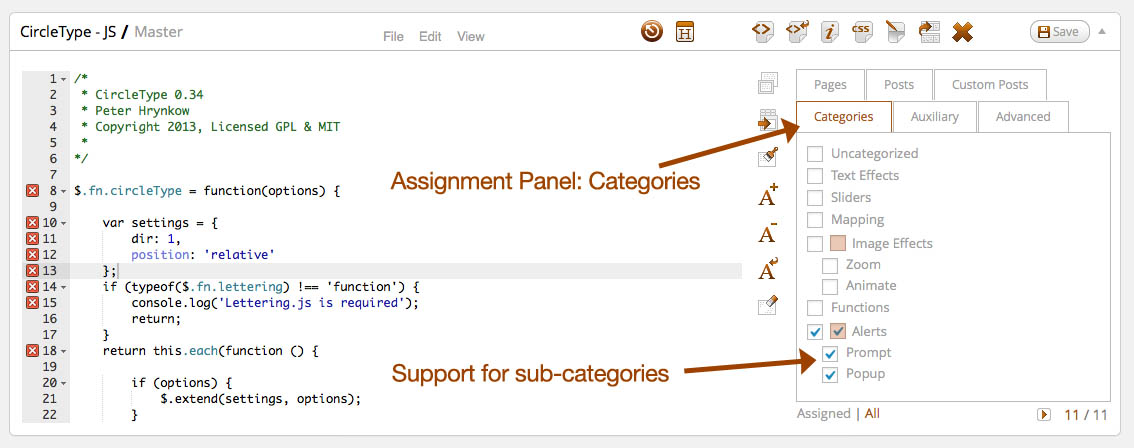1134x448 pixels.
Task: Click the color swatch beside Image Effects
Action: [x=838, y=243]
